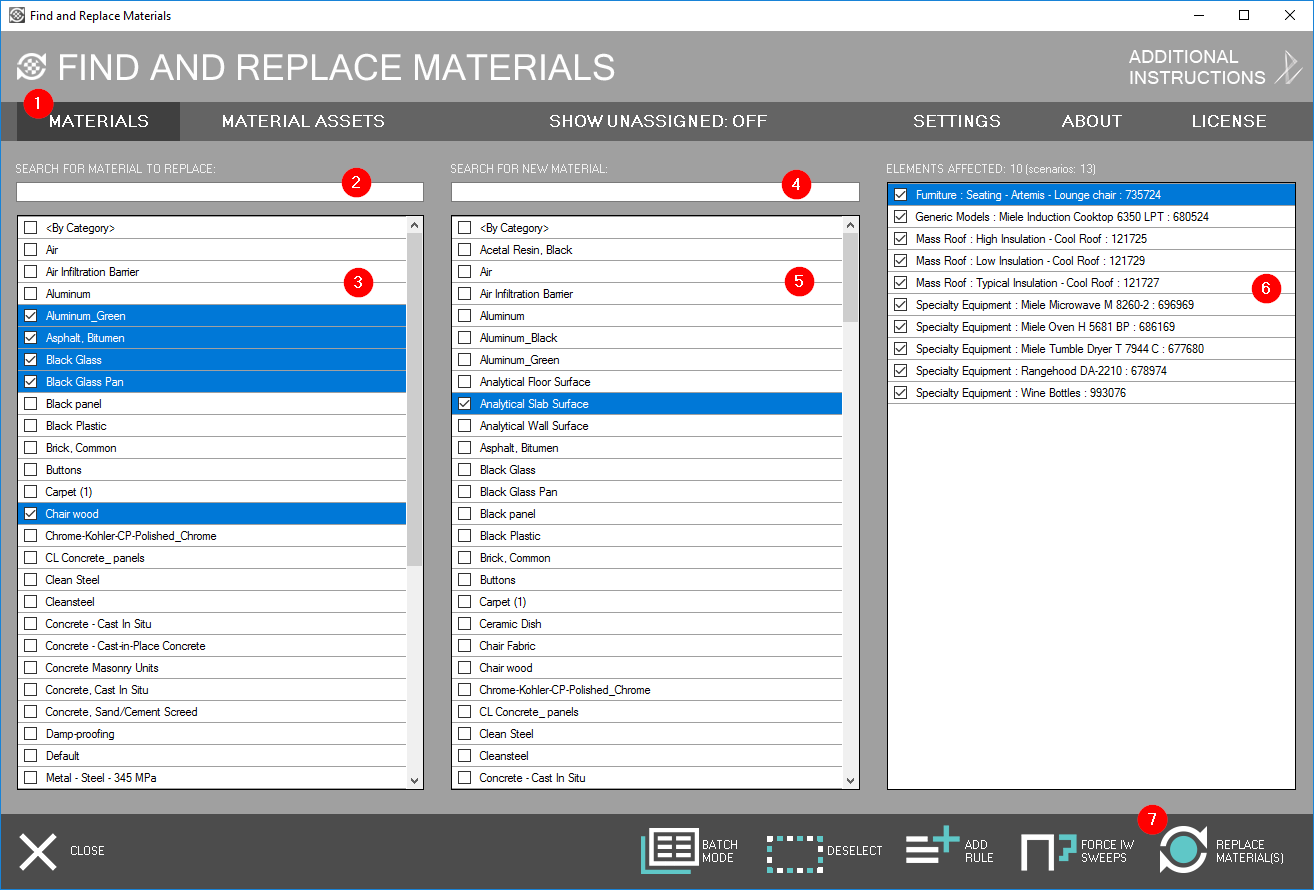Open the Settings tab
1314x890 pixels.
click(956, 121)
